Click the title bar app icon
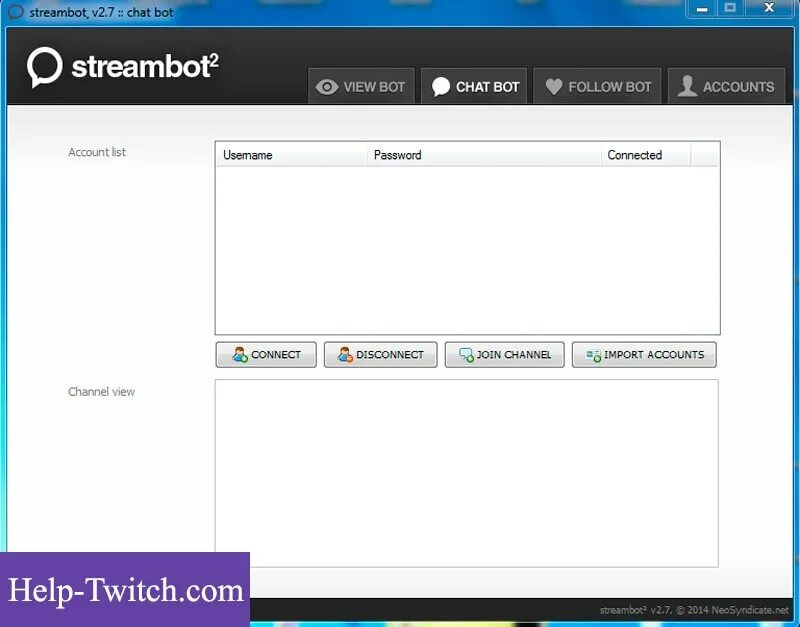The width and height of the screenshot is (800, 627). (15, 12)
